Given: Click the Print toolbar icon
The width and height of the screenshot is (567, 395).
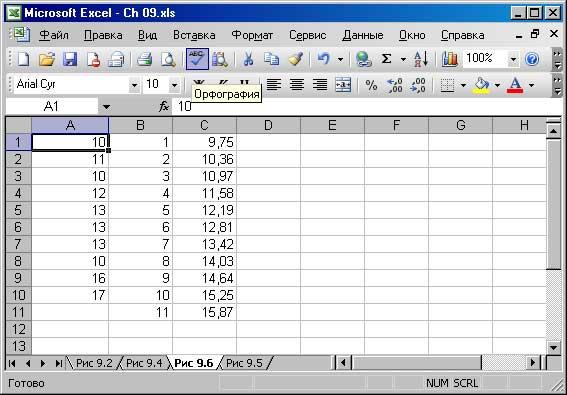Looking at the screenshot, I should coord(144,59).
